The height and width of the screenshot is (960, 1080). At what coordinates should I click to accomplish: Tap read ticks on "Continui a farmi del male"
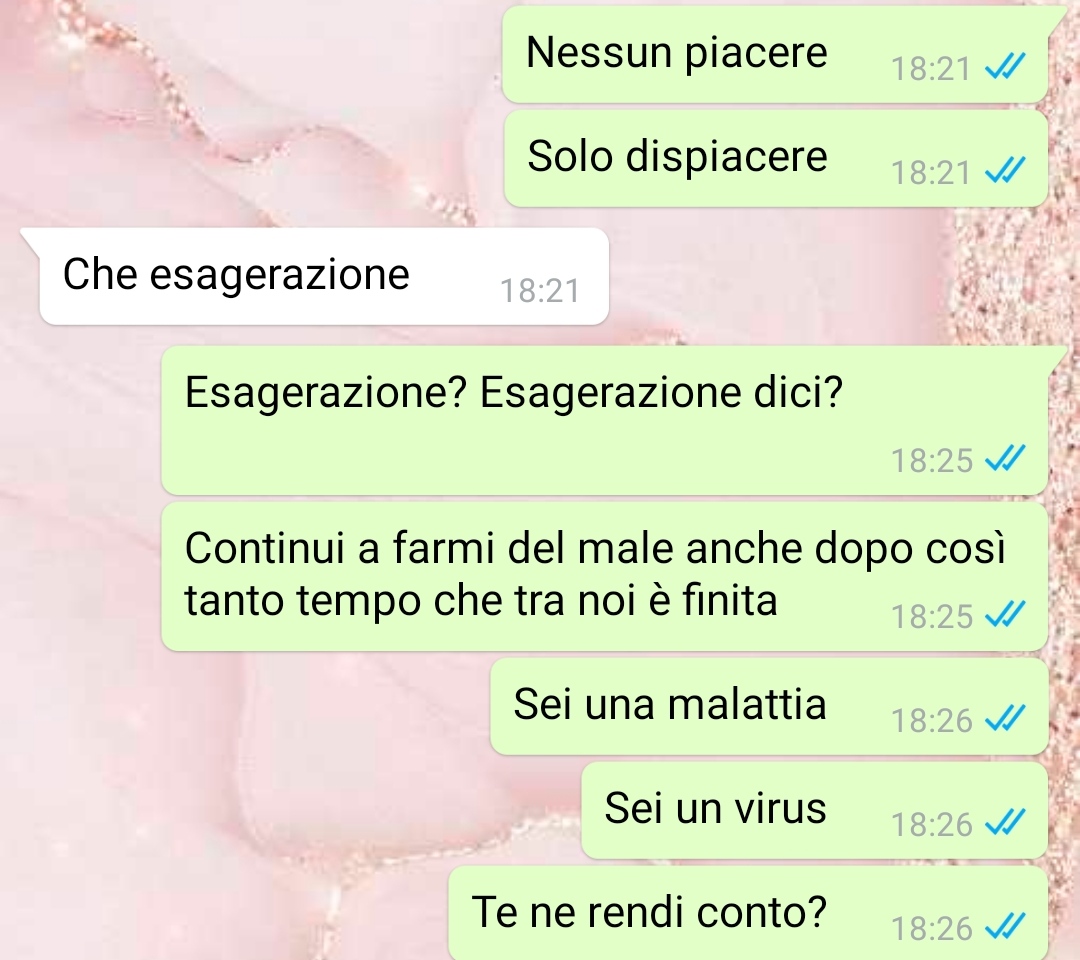1005,614
